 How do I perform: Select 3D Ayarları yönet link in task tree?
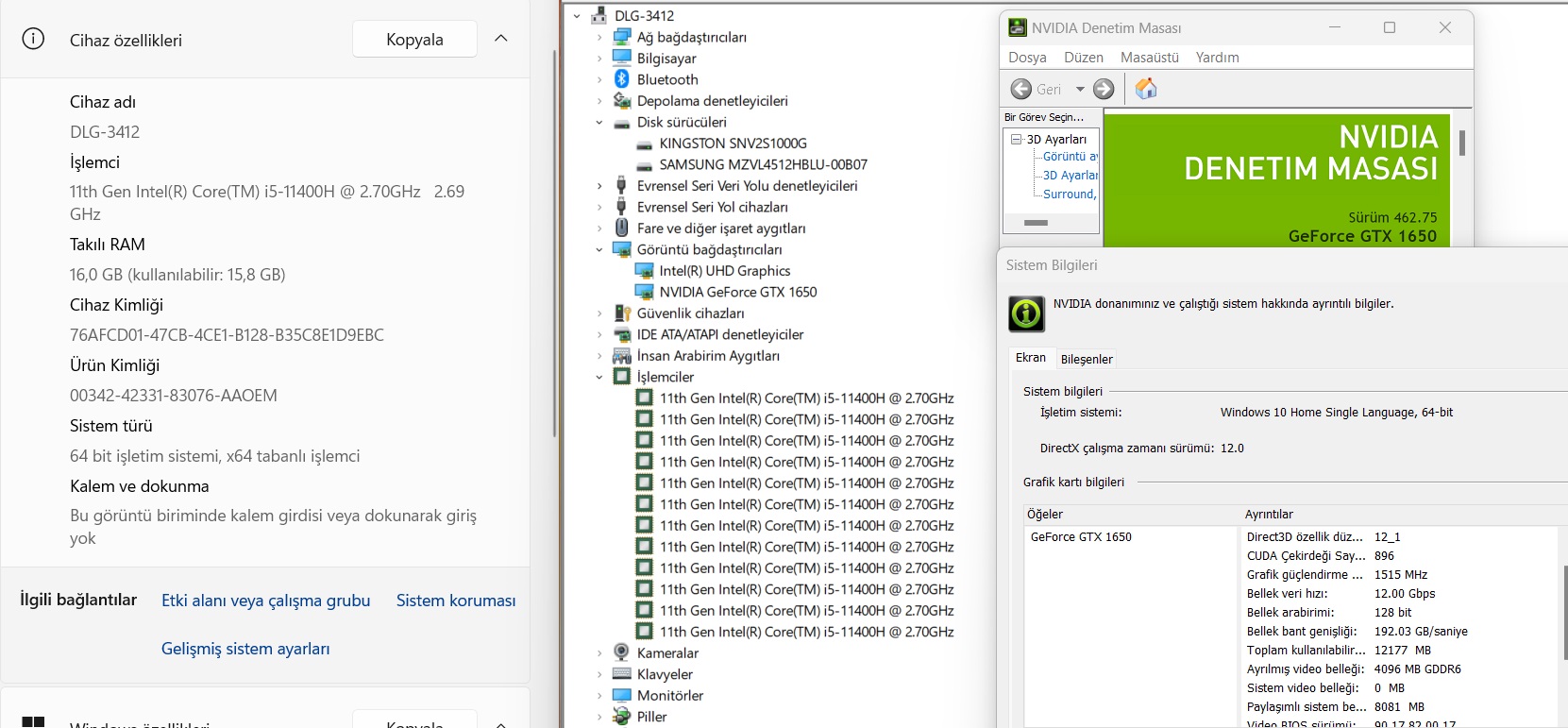(1071, 176)
